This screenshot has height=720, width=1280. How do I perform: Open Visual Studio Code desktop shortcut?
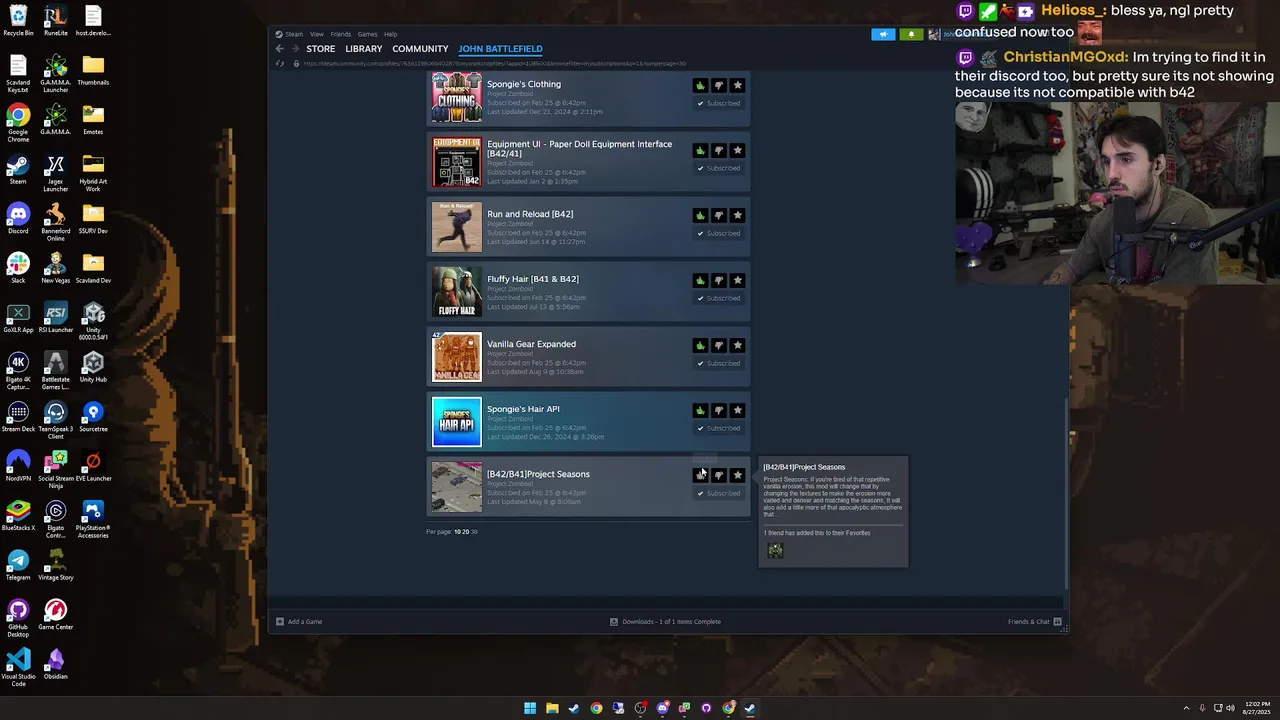coord(18,667)
